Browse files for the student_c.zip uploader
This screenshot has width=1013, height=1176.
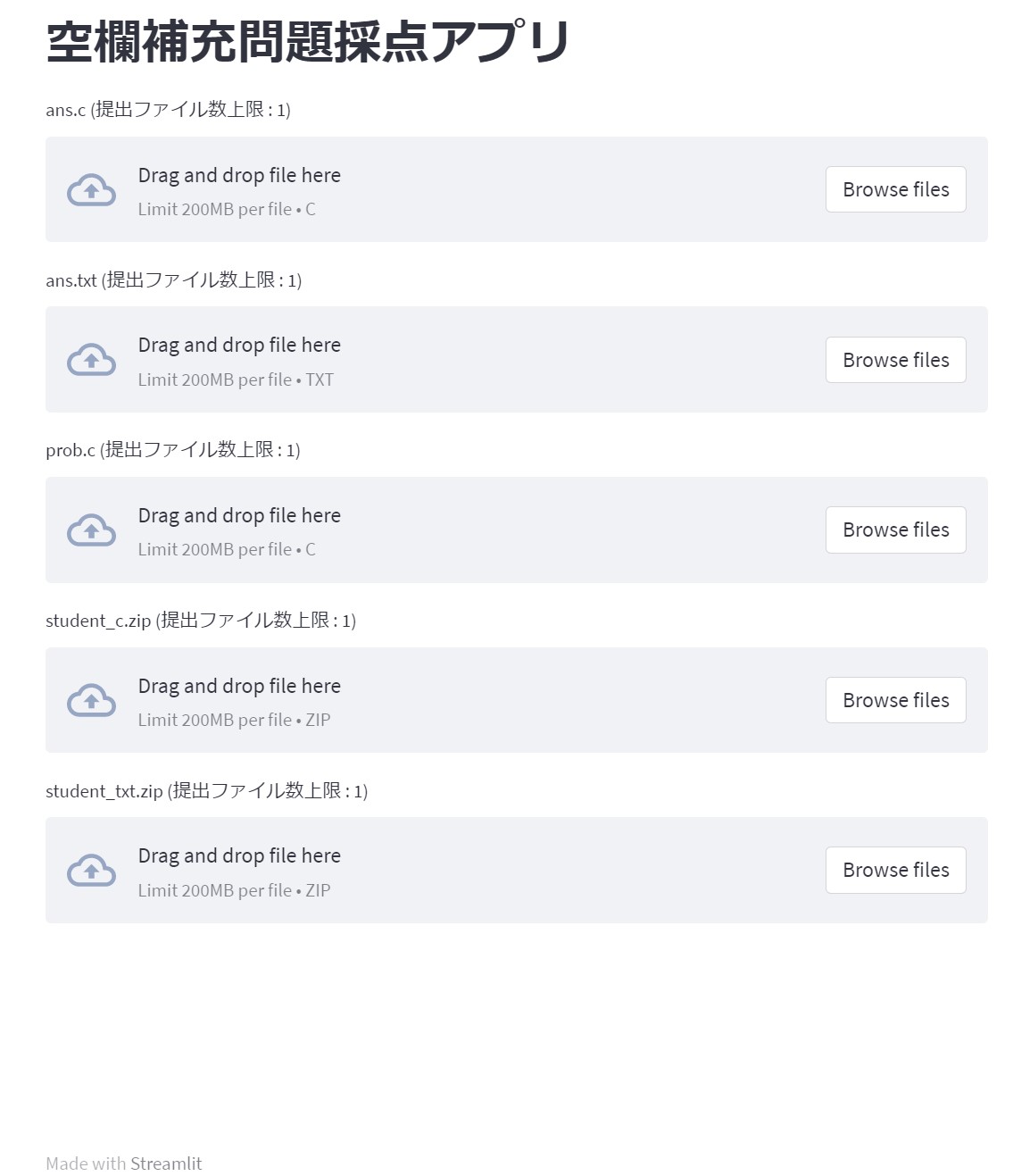tap(895, 700)
